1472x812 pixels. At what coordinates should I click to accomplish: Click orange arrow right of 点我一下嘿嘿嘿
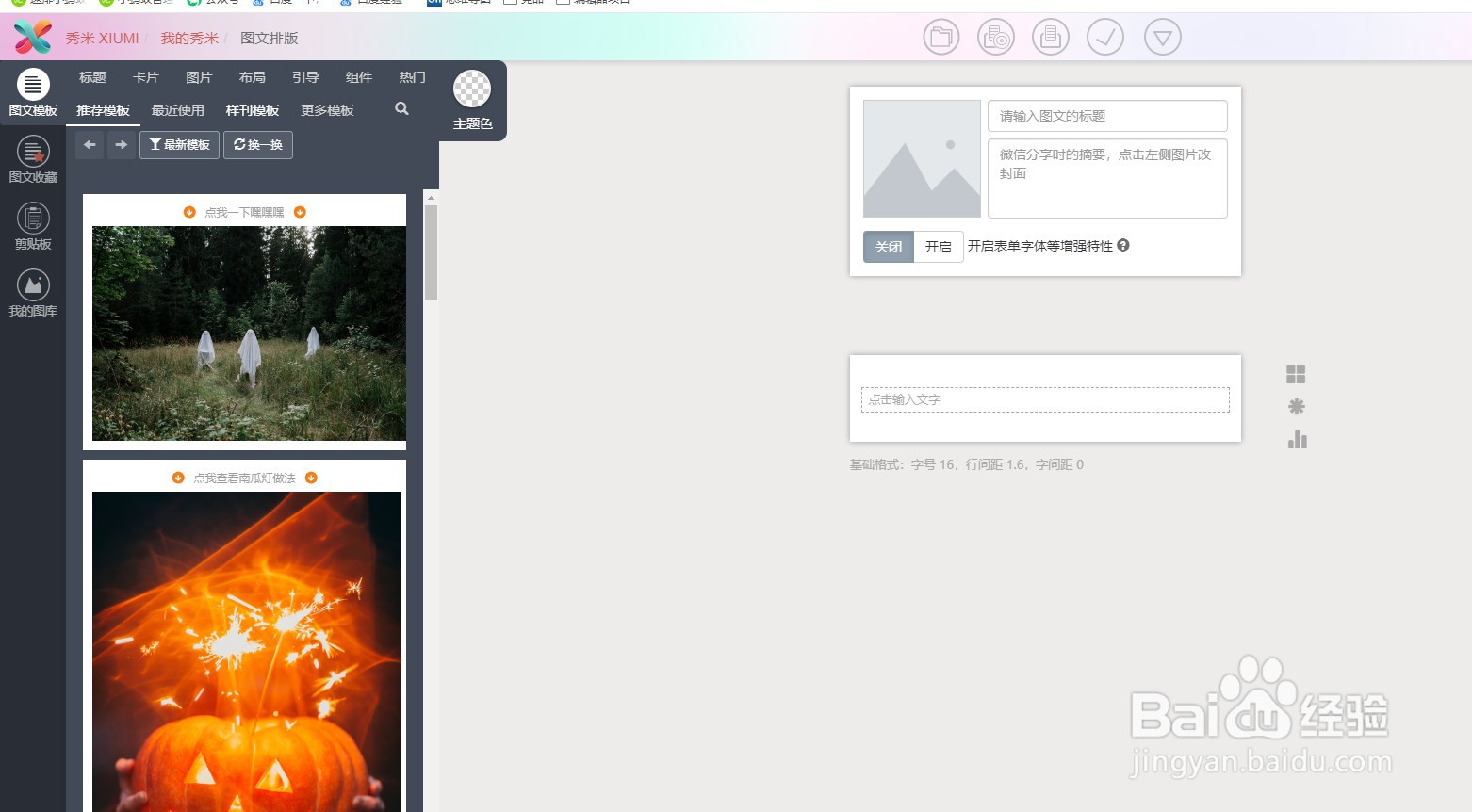tap(300, 212)
